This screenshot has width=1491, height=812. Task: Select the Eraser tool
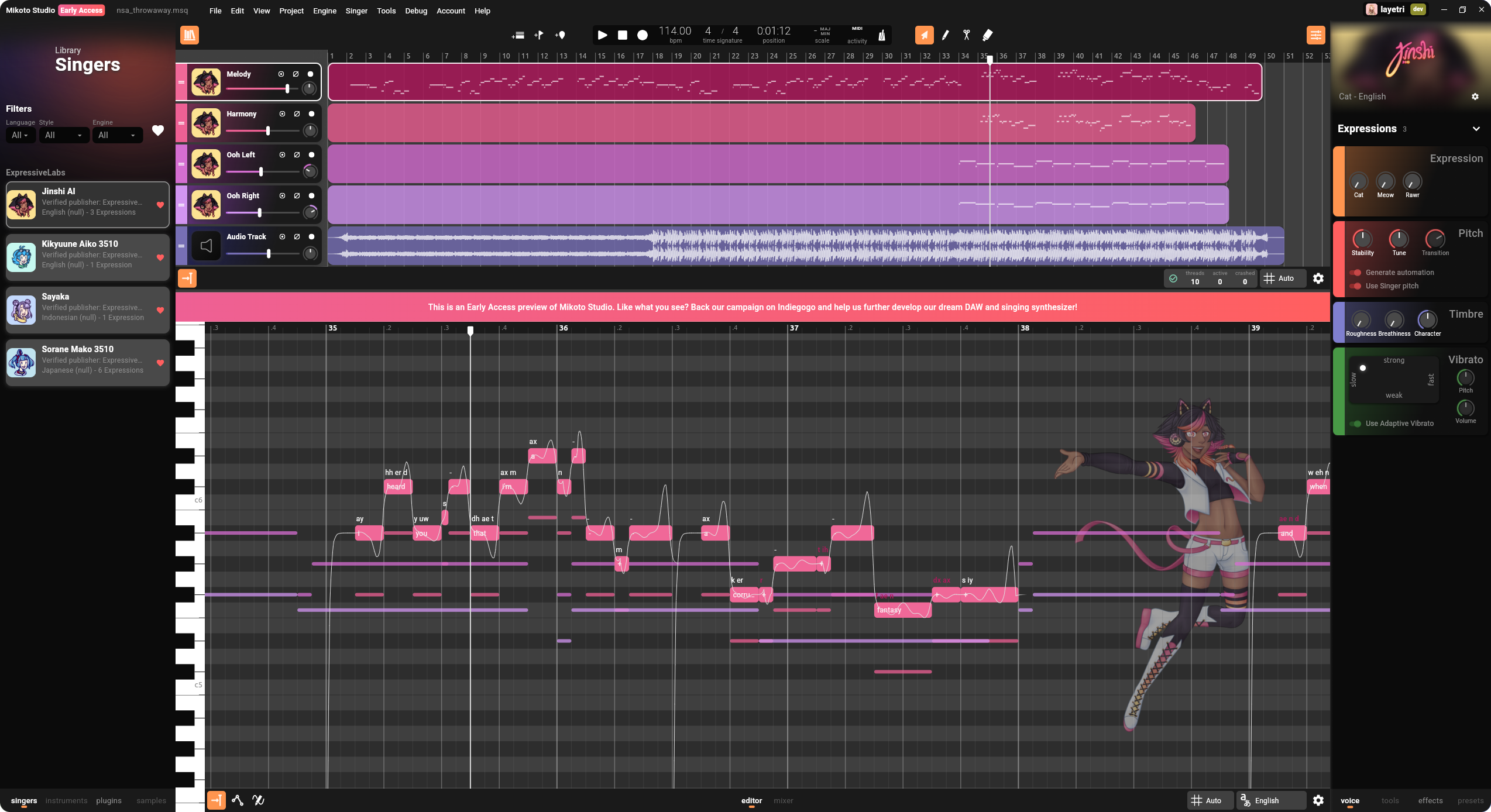987,35
